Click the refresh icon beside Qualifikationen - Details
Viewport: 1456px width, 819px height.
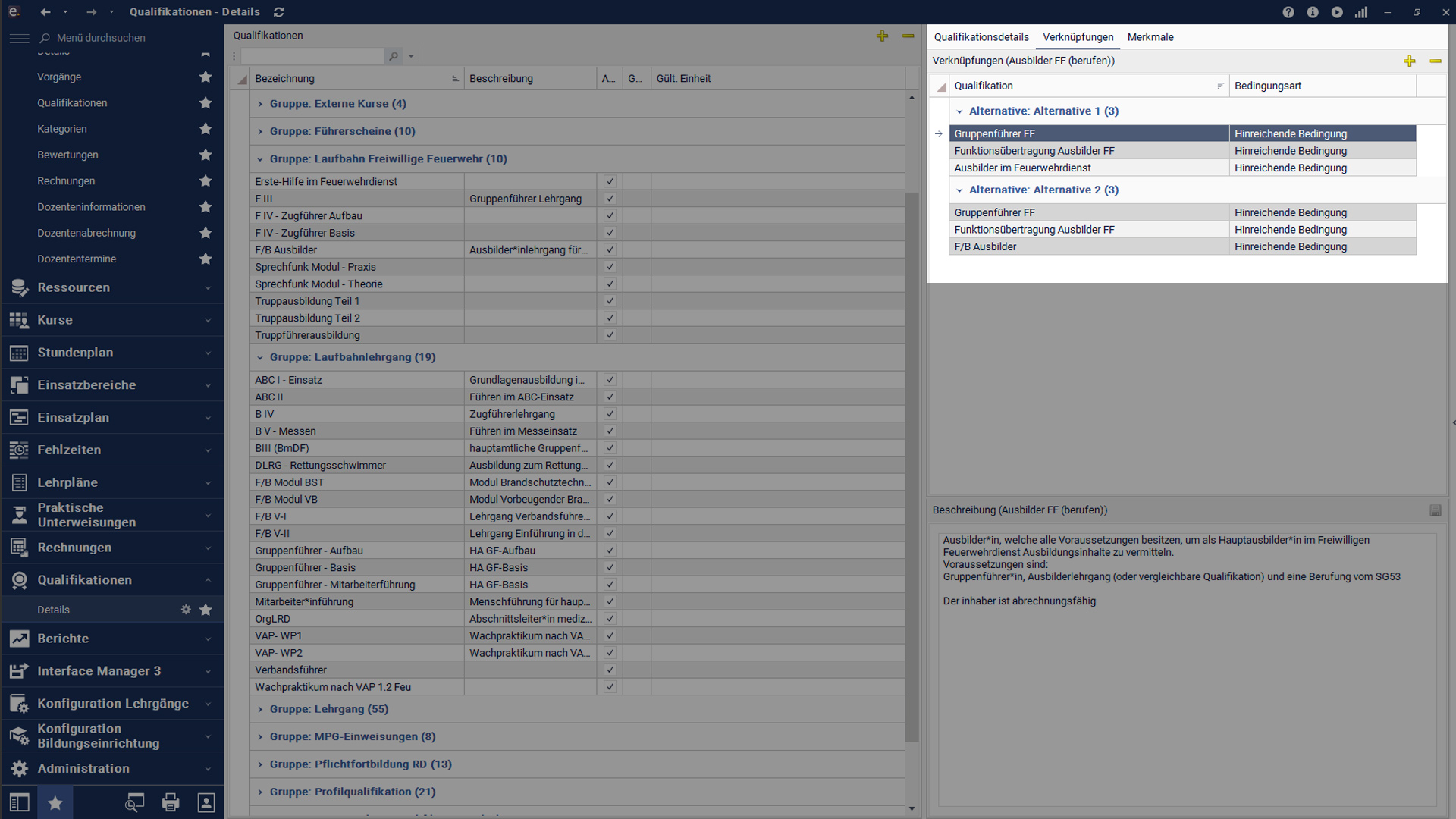(x=279, y=12)
